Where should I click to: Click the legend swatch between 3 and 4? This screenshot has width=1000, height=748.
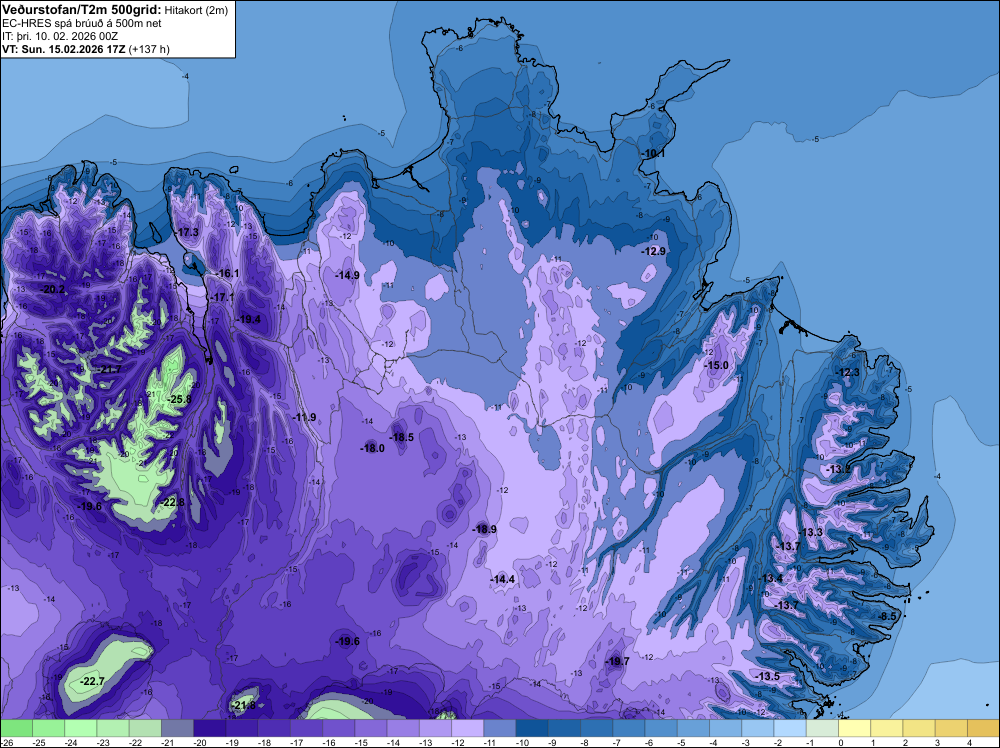click(x=952, y=728)
